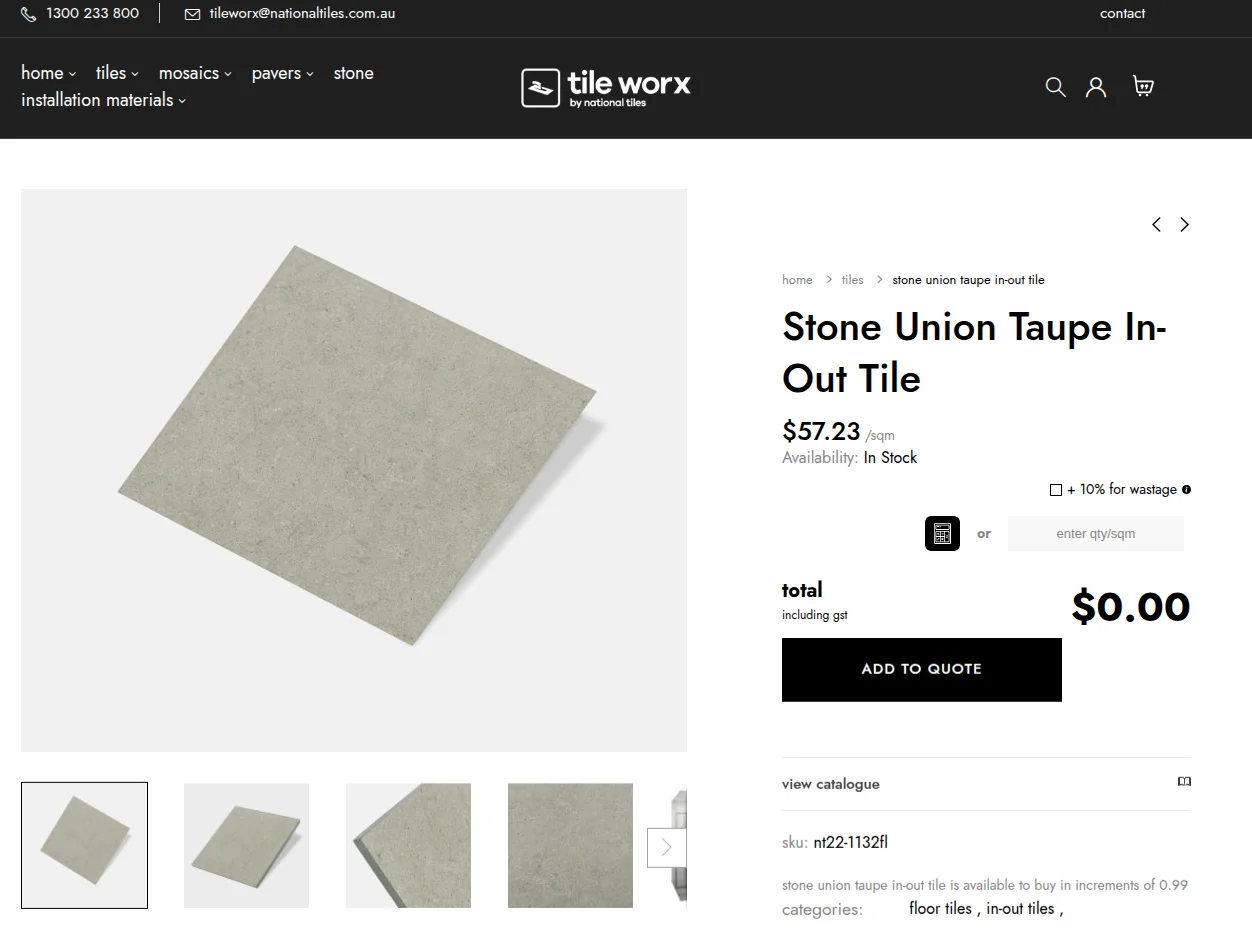This screenshot has height=930, width=1252.
Task: Open the shopping cart icon
Action: (x=1143, y=86)
